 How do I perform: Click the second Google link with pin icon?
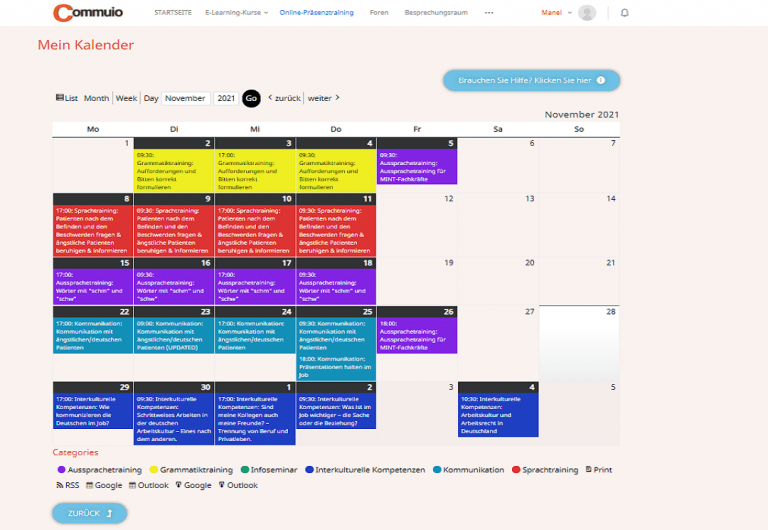point(193,485)
